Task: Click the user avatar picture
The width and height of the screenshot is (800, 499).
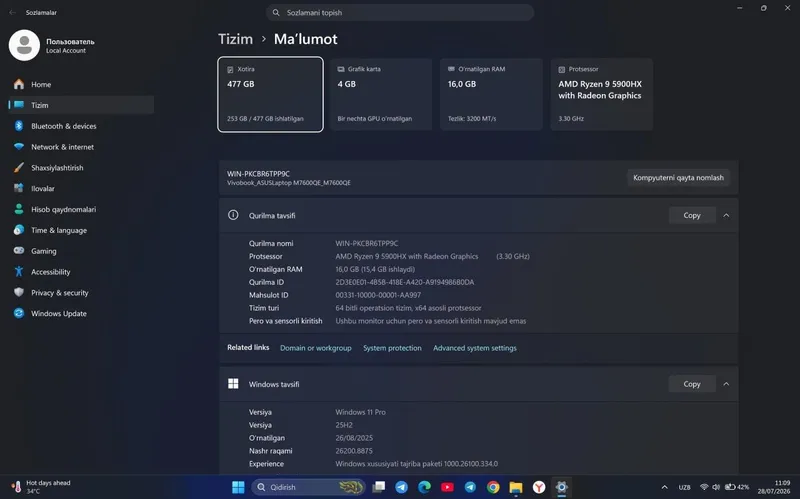Action: (24, 45)
